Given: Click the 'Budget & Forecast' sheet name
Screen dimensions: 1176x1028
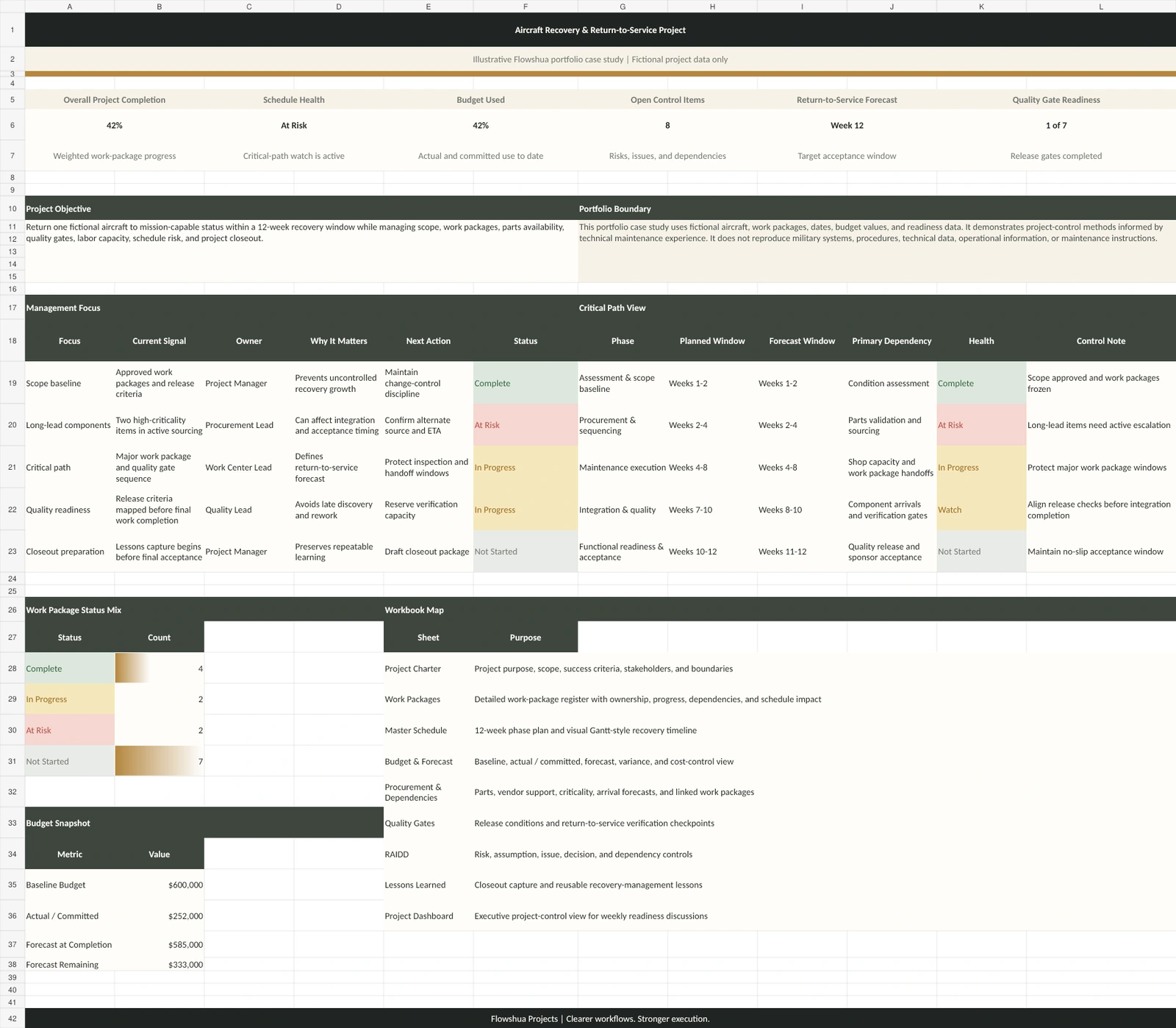Looking at the screenshot, I should (419, 762).
